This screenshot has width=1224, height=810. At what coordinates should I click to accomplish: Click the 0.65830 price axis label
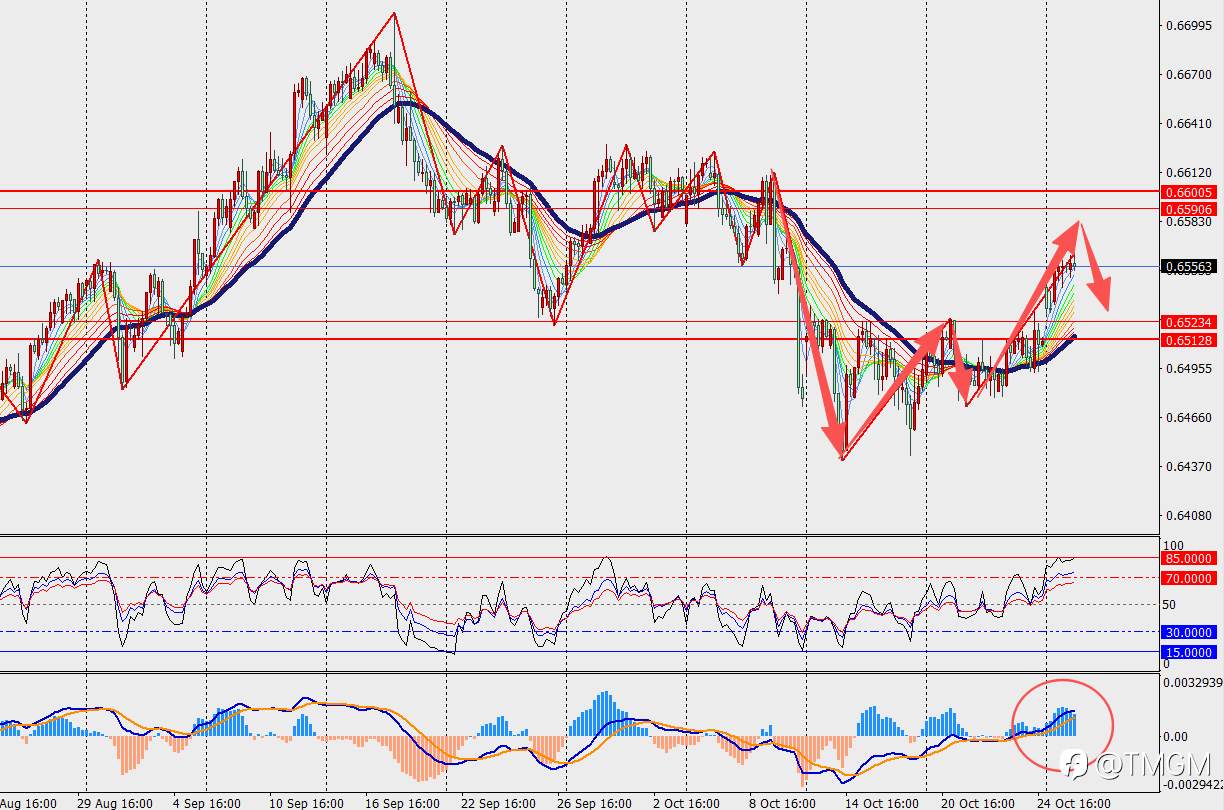click(1190, 221)
